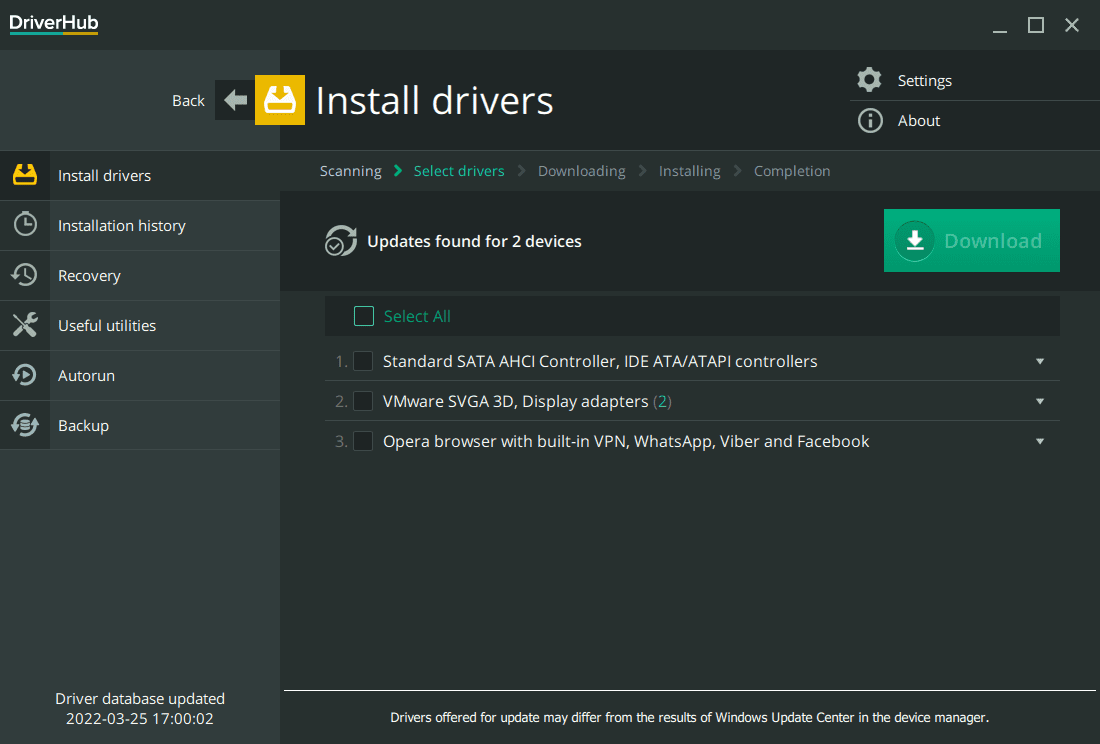Image resolution: width=1100 pixels, height=744 pixels.
Task: Click the Autorun sidebar icon
Action: point(24,375)
